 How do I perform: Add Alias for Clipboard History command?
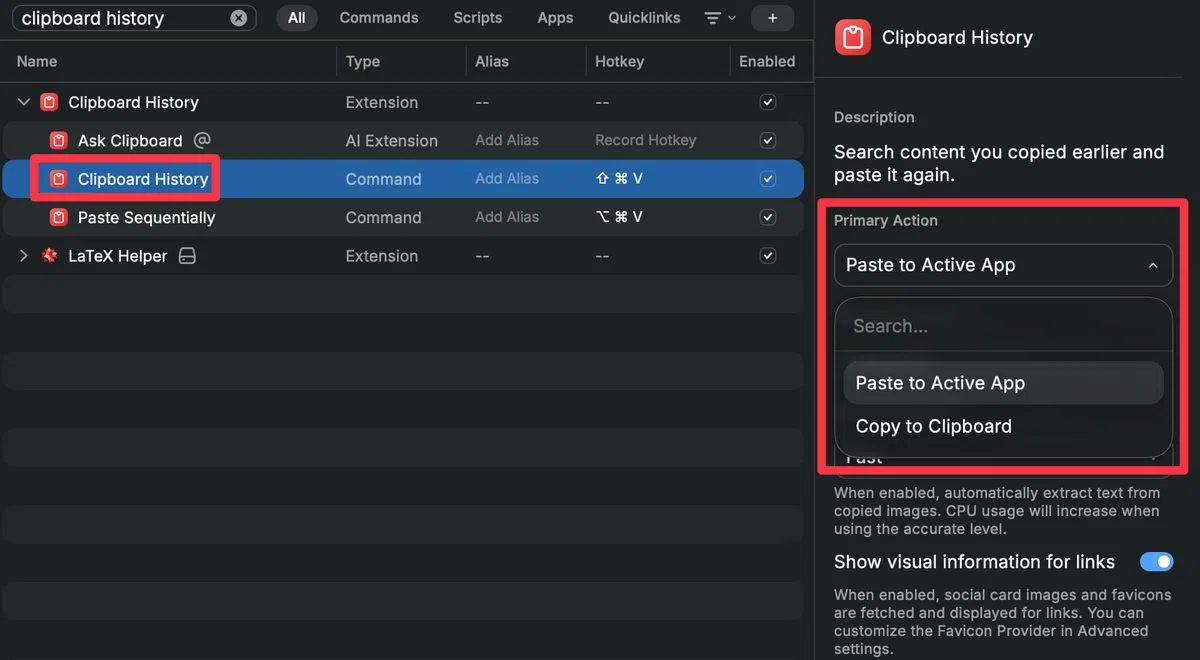(507, 179)
